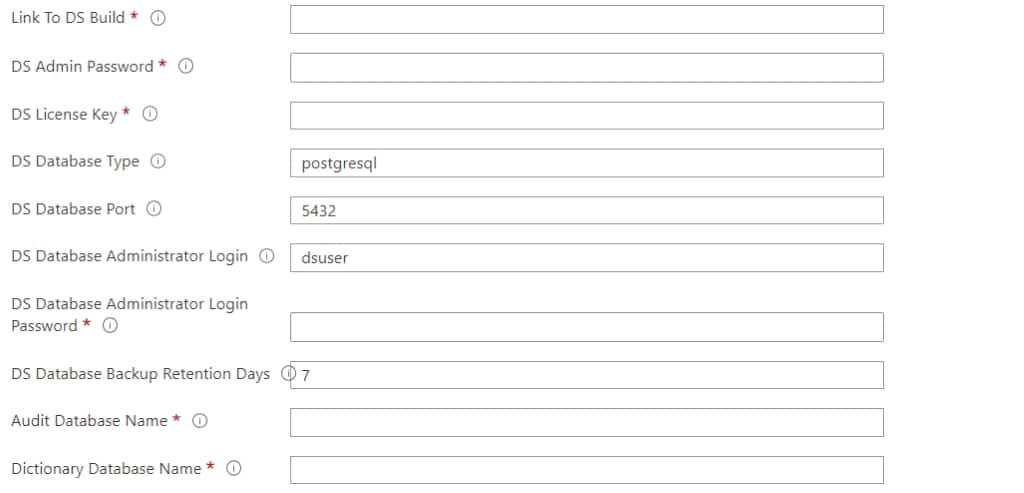The image size is (1024, 493).
Task: Click into the DS Admin Password field
Action: [586, 68]
